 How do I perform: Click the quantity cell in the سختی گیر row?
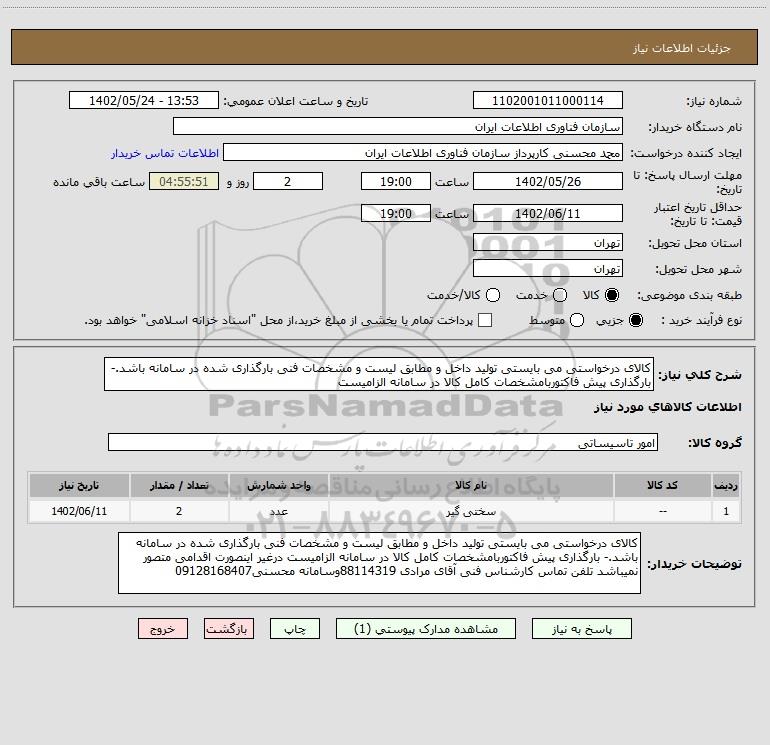(x=179, y=511)
